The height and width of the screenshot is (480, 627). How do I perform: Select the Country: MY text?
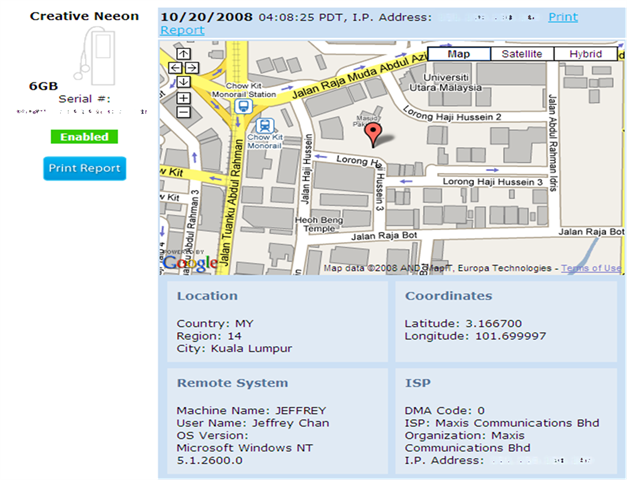(215, 323)
